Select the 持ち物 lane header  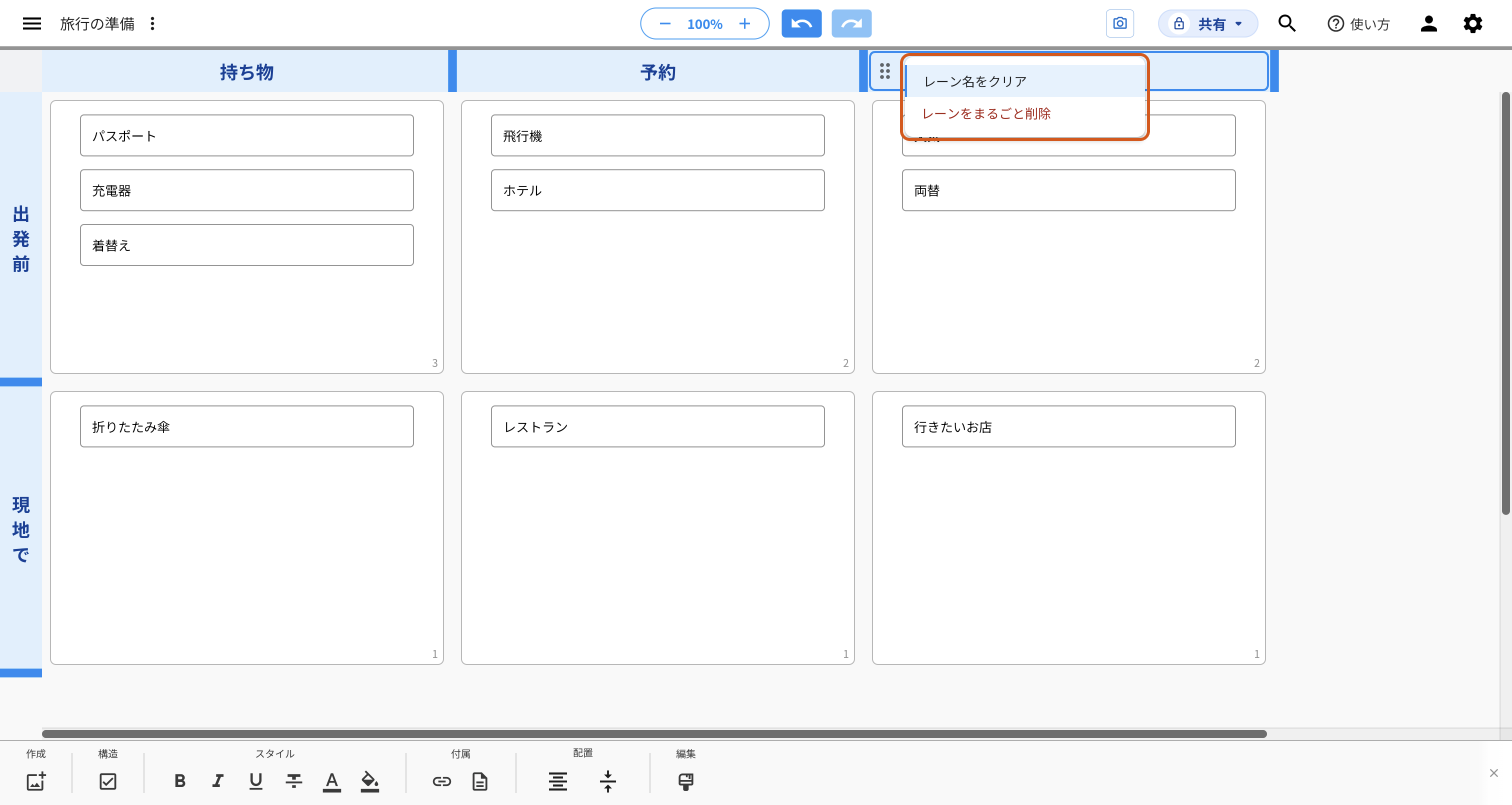coord(246,72)
